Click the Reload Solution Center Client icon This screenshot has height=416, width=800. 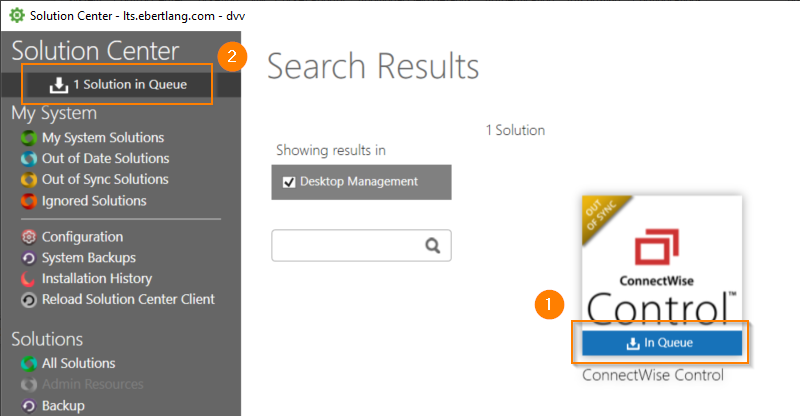[28, 300]
